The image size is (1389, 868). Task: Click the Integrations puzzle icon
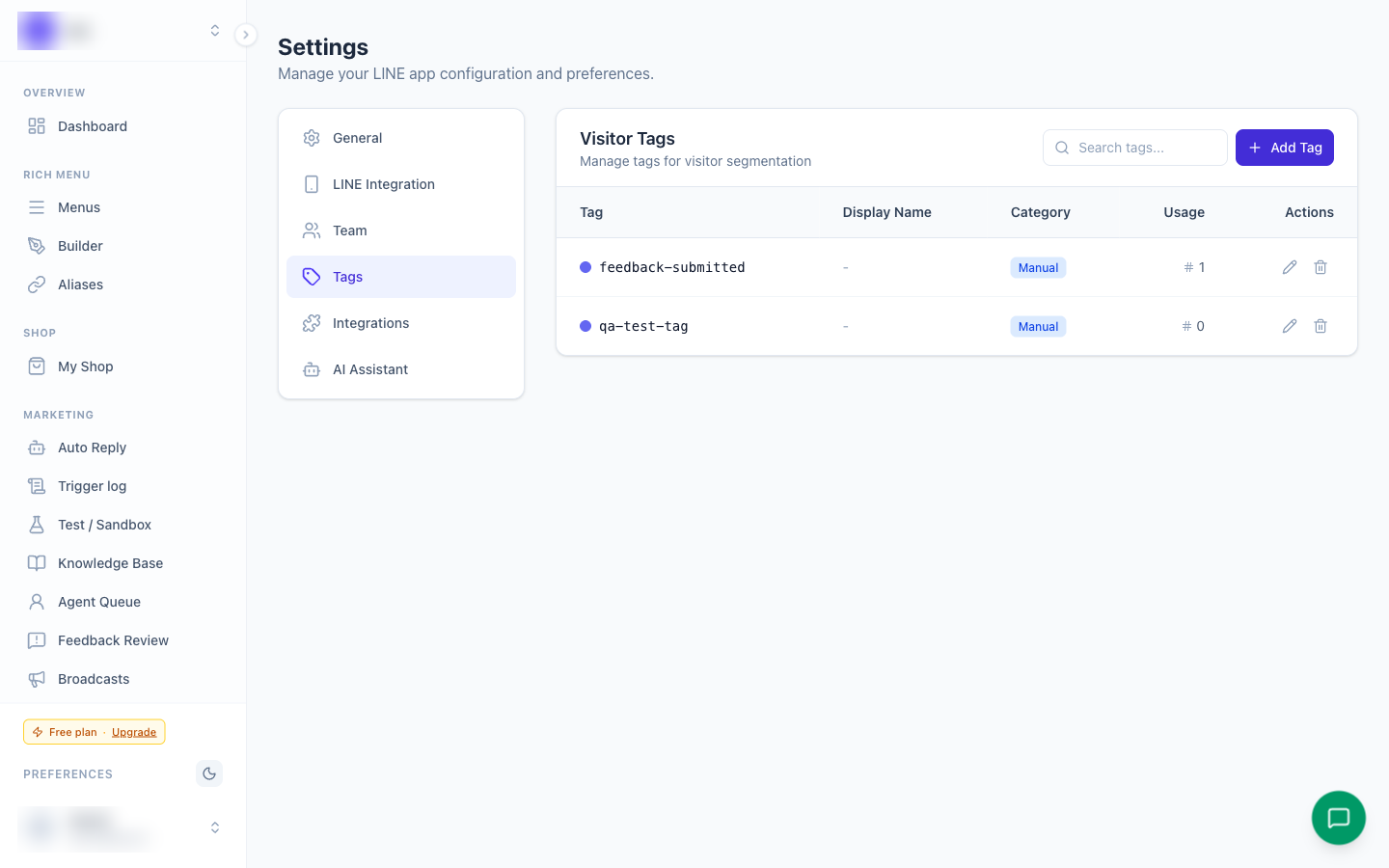312,323
